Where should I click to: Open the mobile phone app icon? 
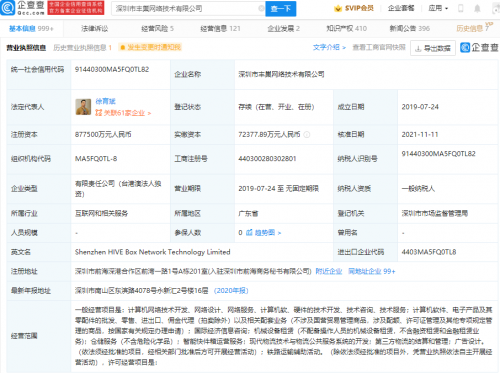tap(461, 8)
